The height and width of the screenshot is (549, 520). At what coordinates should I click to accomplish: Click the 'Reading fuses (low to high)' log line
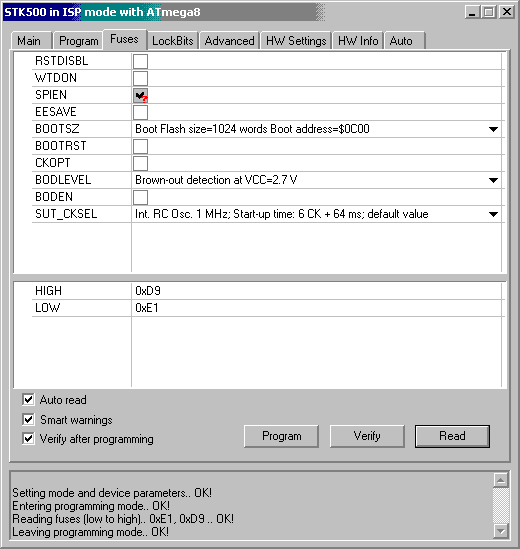point(123,519)
